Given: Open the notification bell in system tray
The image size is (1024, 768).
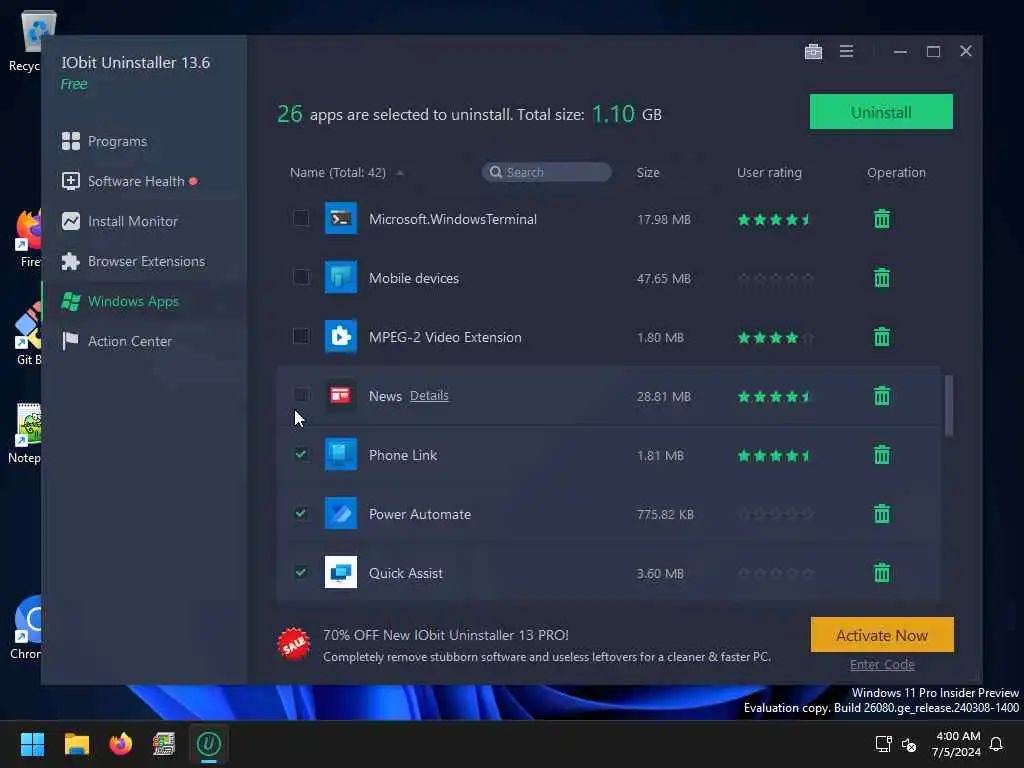Looking at the screenshot, I should [x=996, y=744].
